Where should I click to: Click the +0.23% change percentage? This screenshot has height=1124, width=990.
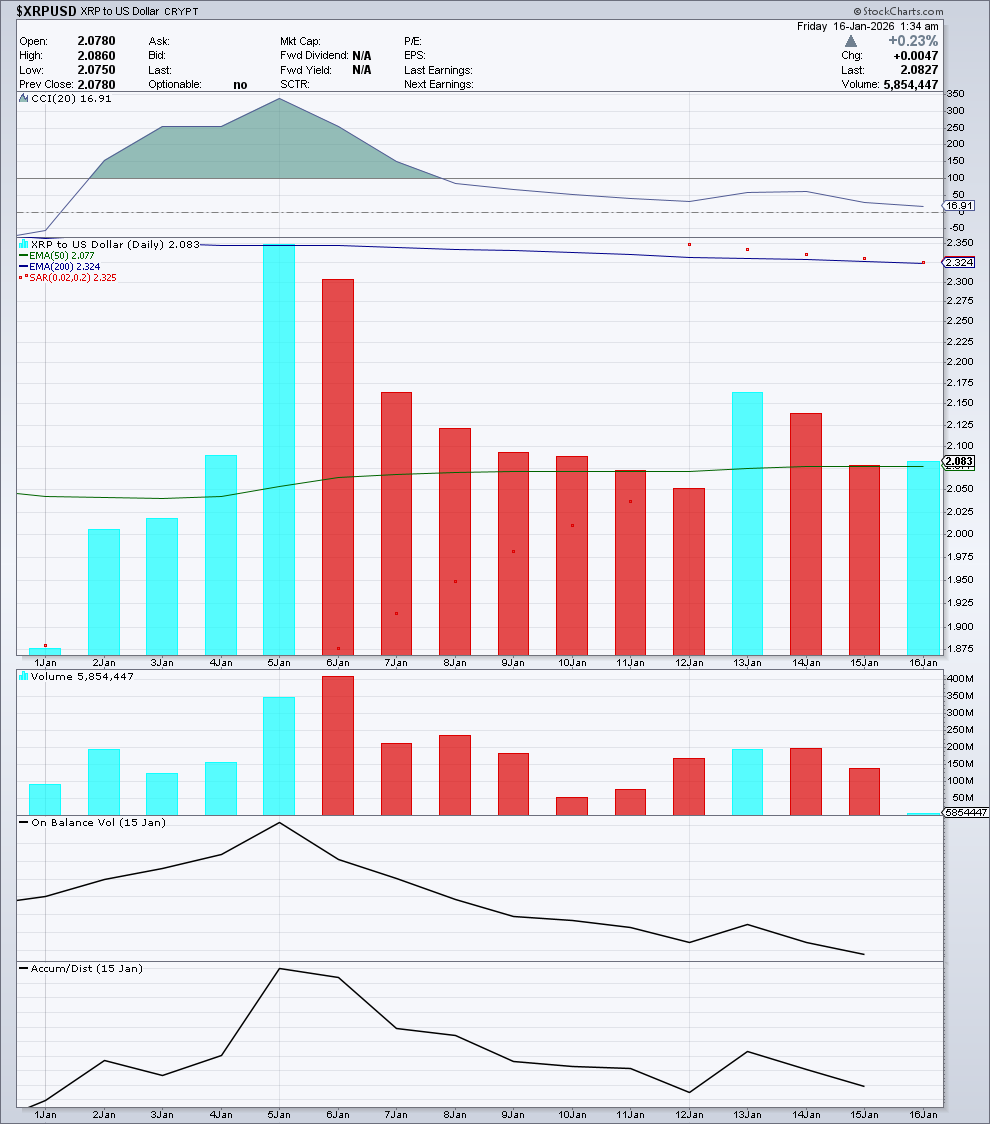pos(913,41)
